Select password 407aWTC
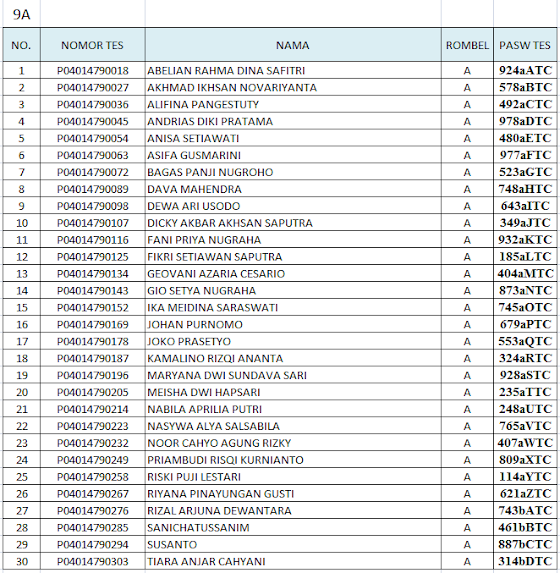The width and height of the screenshot is (560, 573). (x=525, y=443)
